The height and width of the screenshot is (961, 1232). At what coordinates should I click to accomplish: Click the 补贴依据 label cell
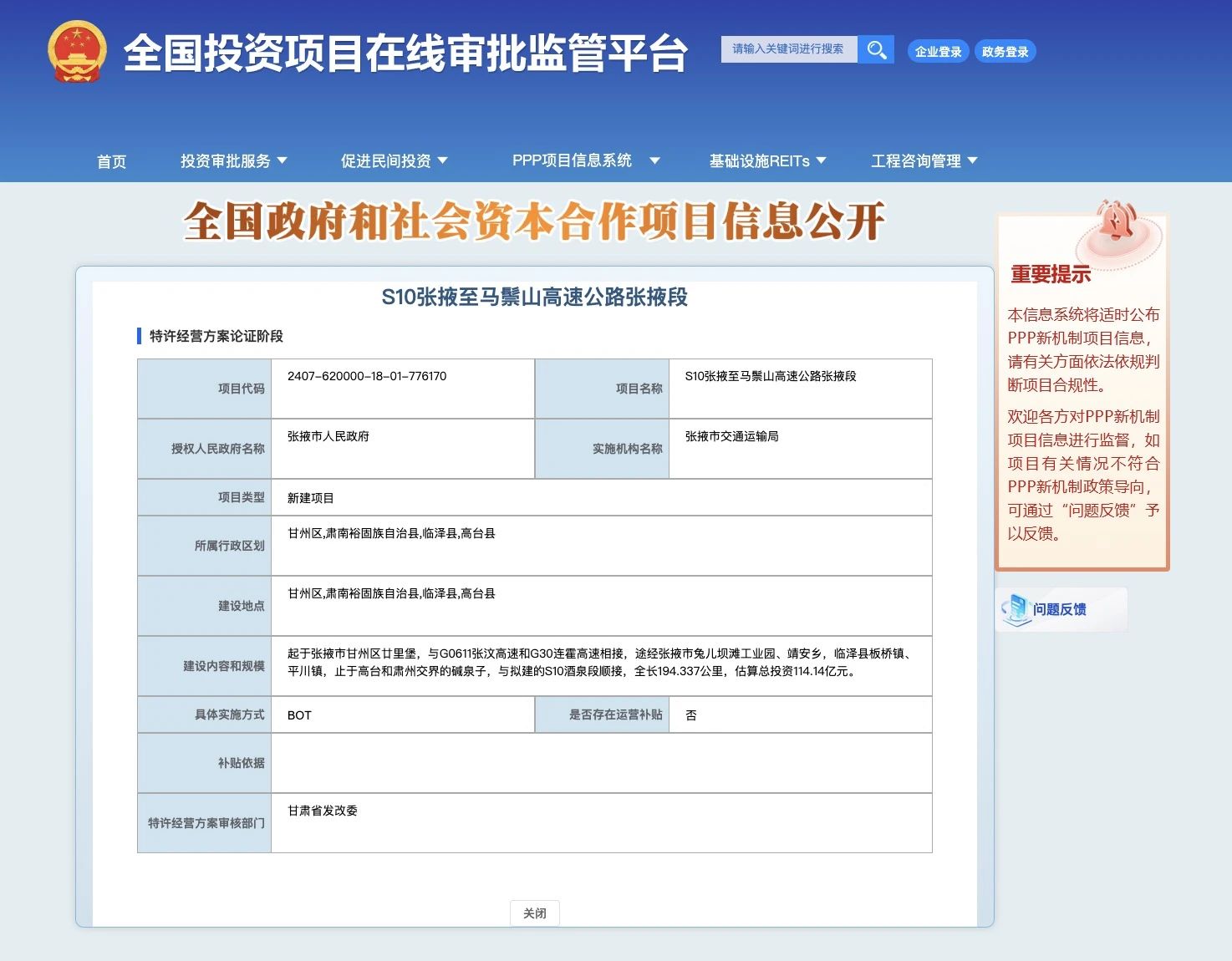pyautogui.click(x=205, y=763)
